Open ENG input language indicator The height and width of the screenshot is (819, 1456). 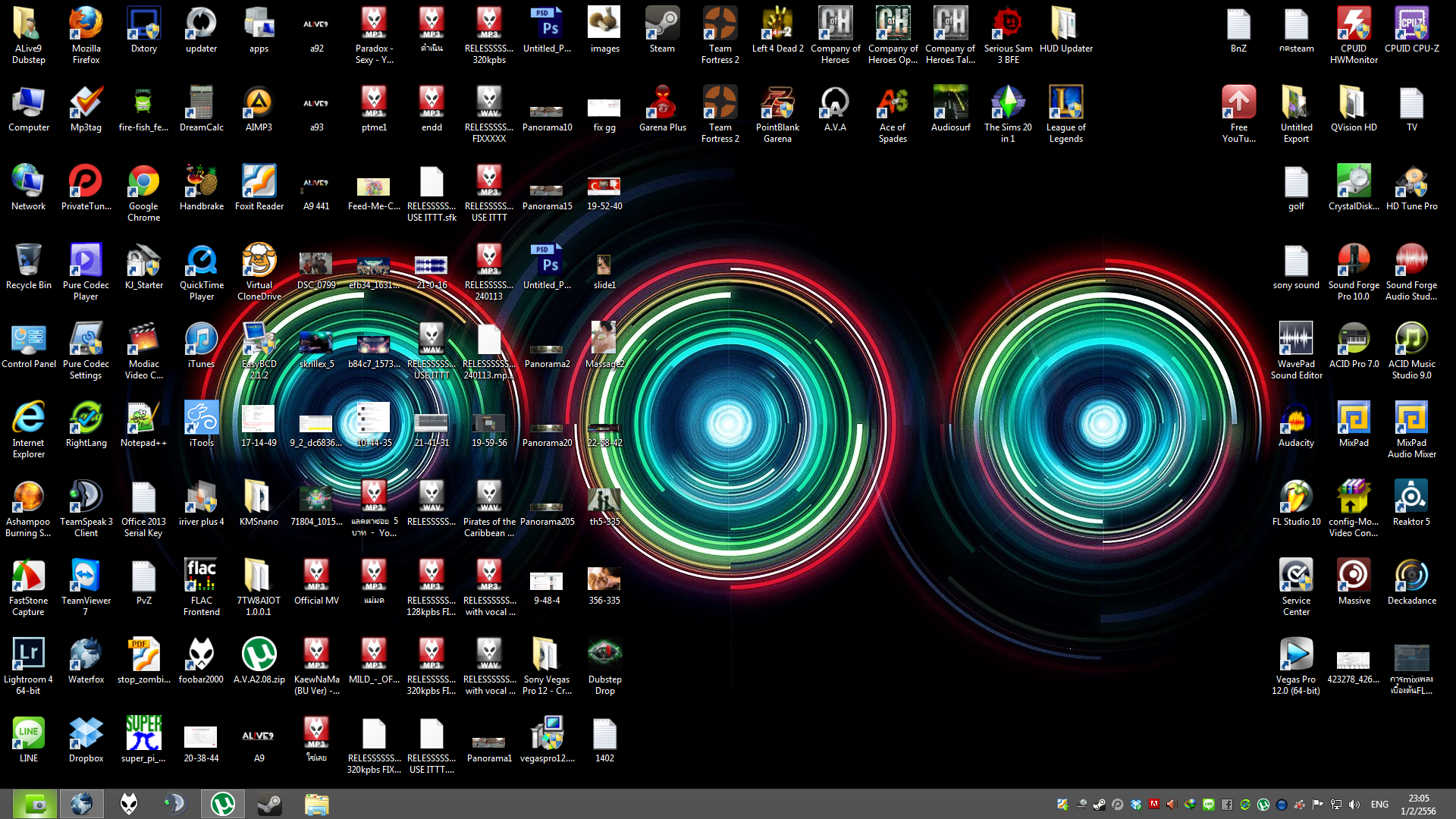pyautogui.click(x=1379, y=805)
